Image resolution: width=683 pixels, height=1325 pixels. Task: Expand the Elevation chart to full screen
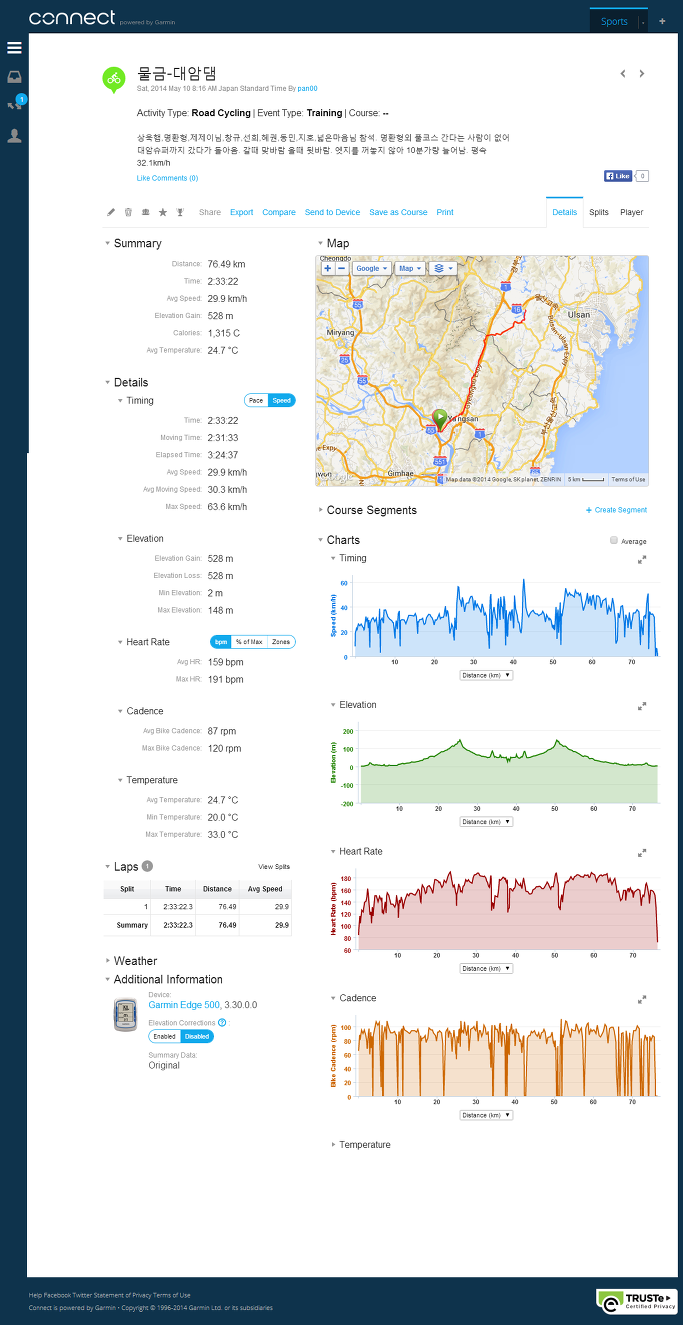click(642, 706)
